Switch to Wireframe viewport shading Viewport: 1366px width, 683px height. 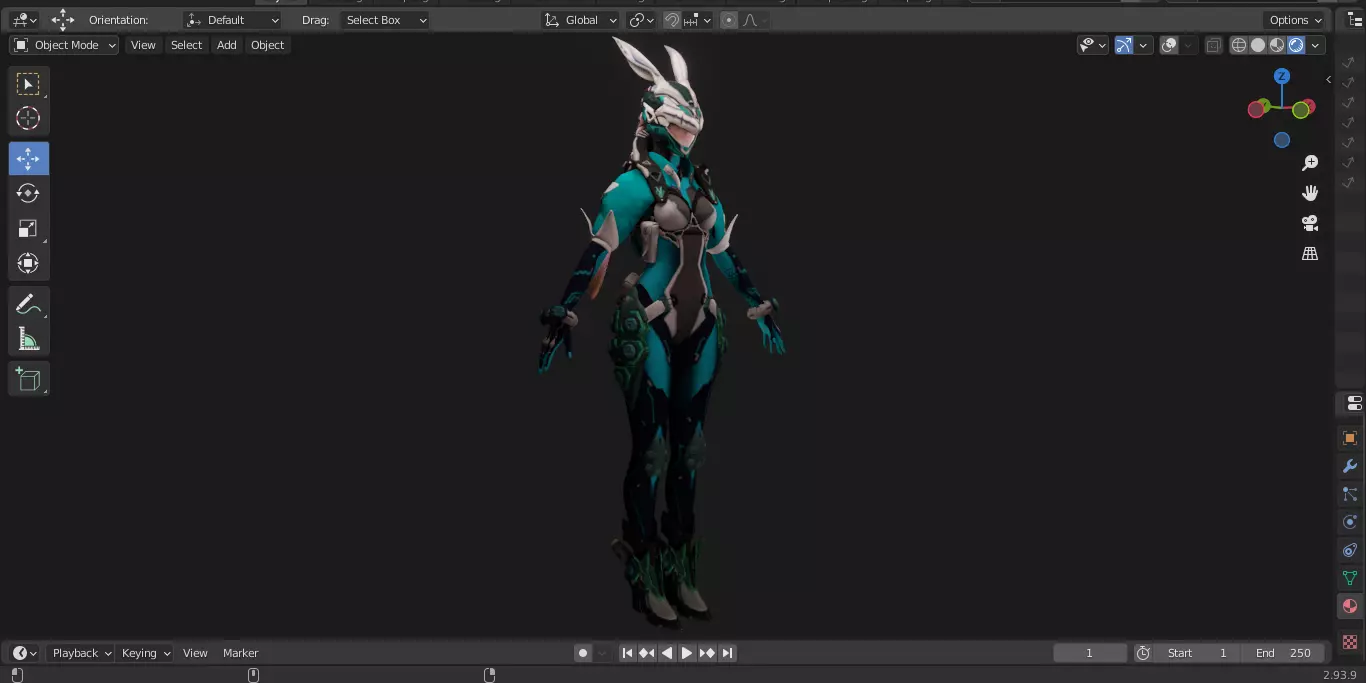1239,45
